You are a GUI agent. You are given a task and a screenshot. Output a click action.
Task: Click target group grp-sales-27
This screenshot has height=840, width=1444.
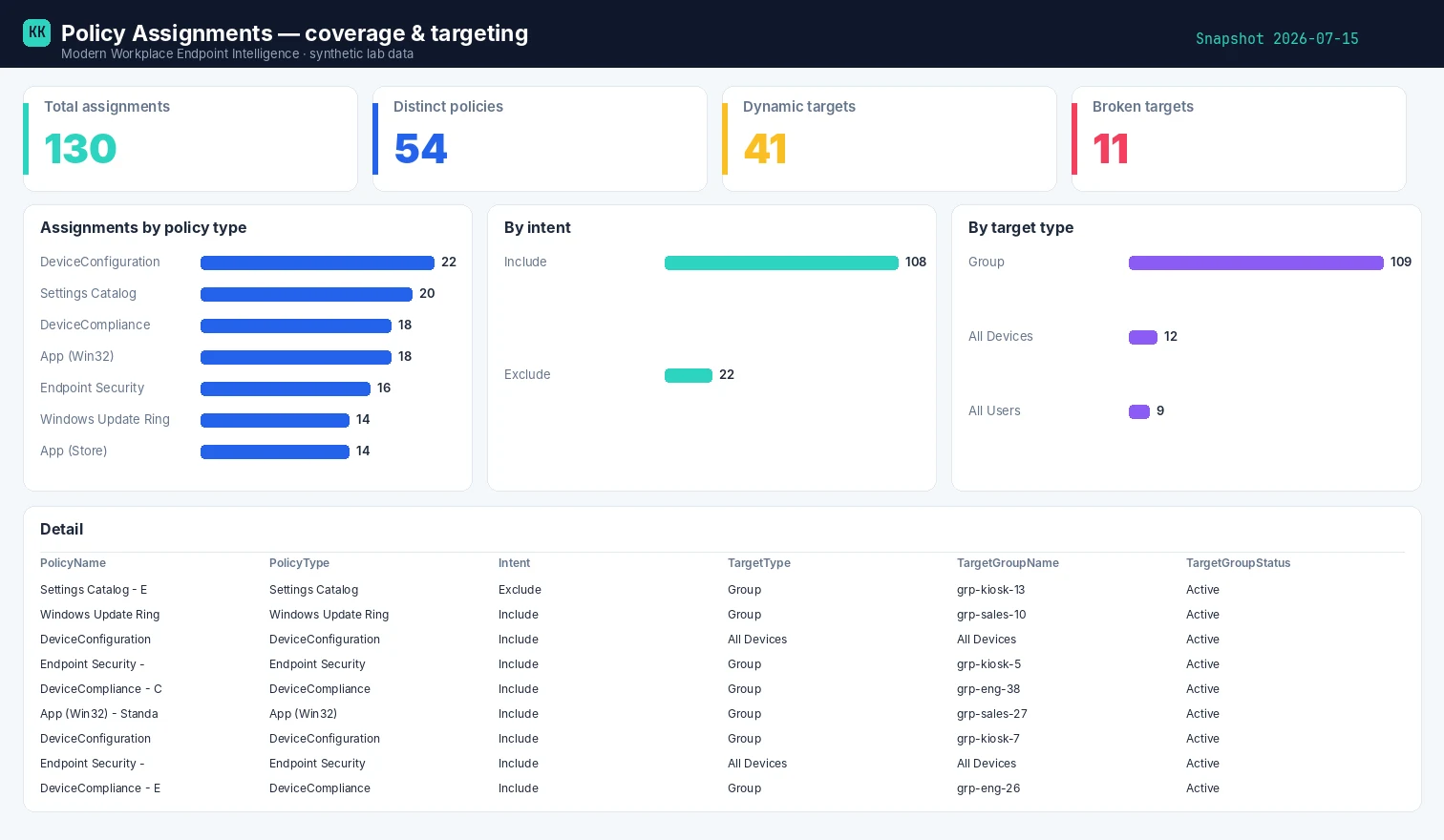pos(992,714)
